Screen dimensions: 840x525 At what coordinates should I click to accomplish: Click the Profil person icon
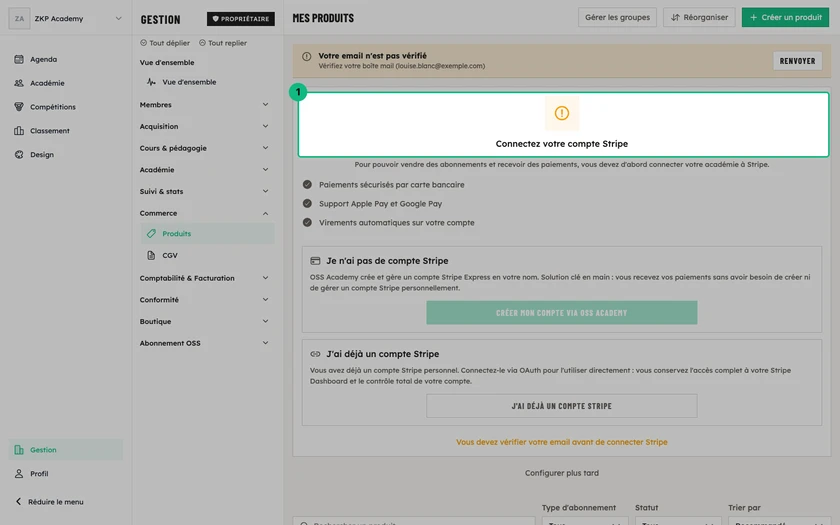click(x=19, y=474)
